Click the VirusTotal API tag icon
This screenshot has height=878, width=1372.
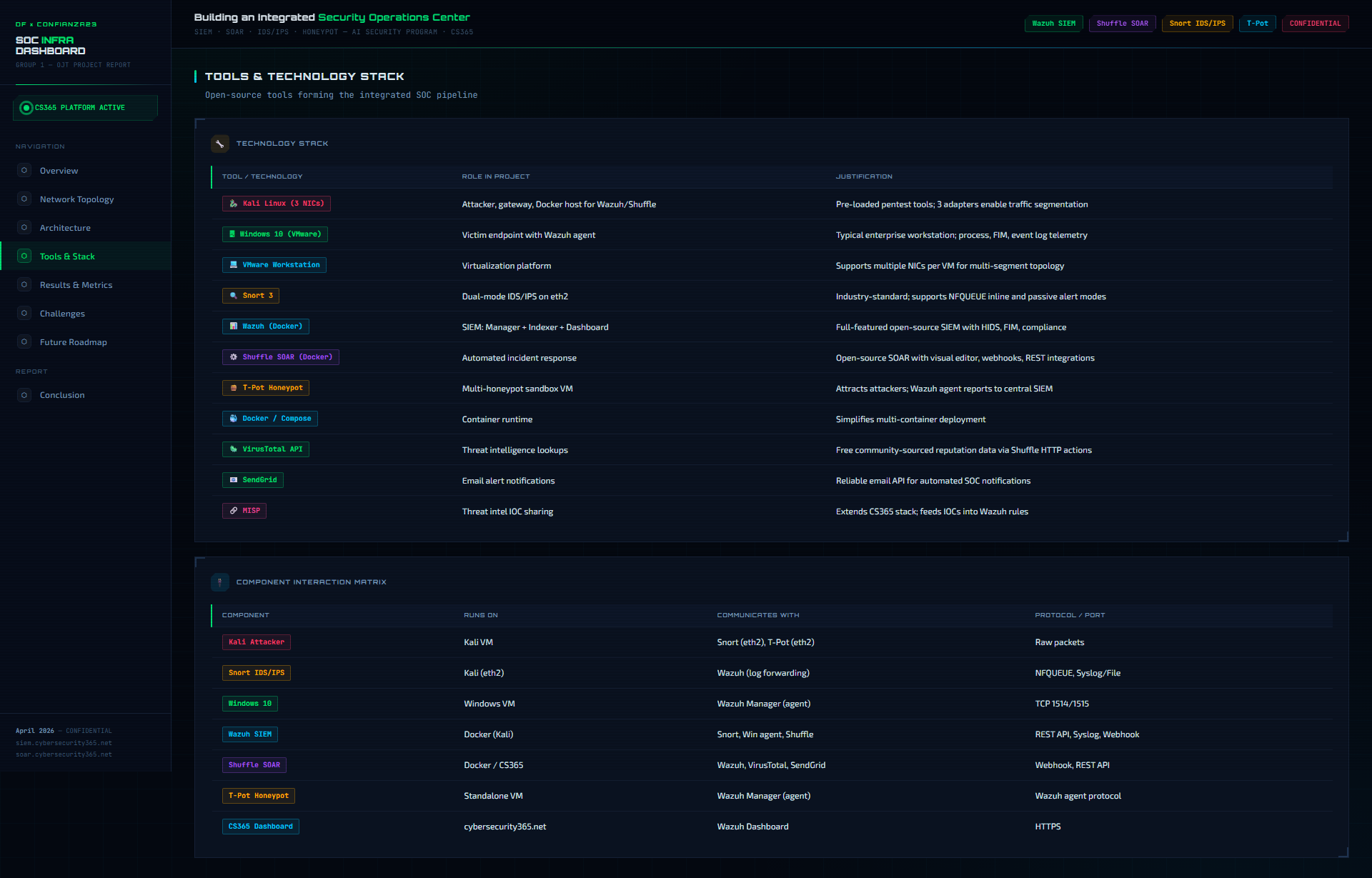click(233, 449)
